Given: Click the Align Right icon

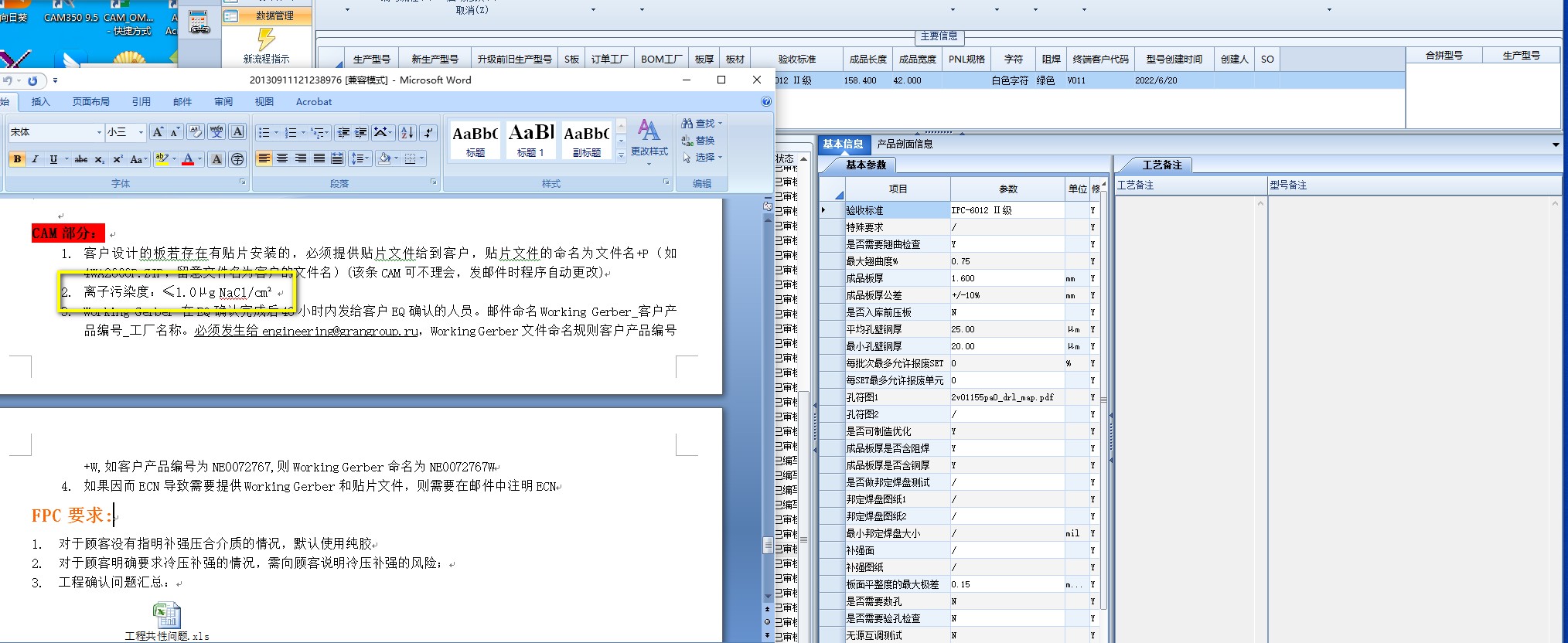Looking at the screenshot, I should [300, 158].
